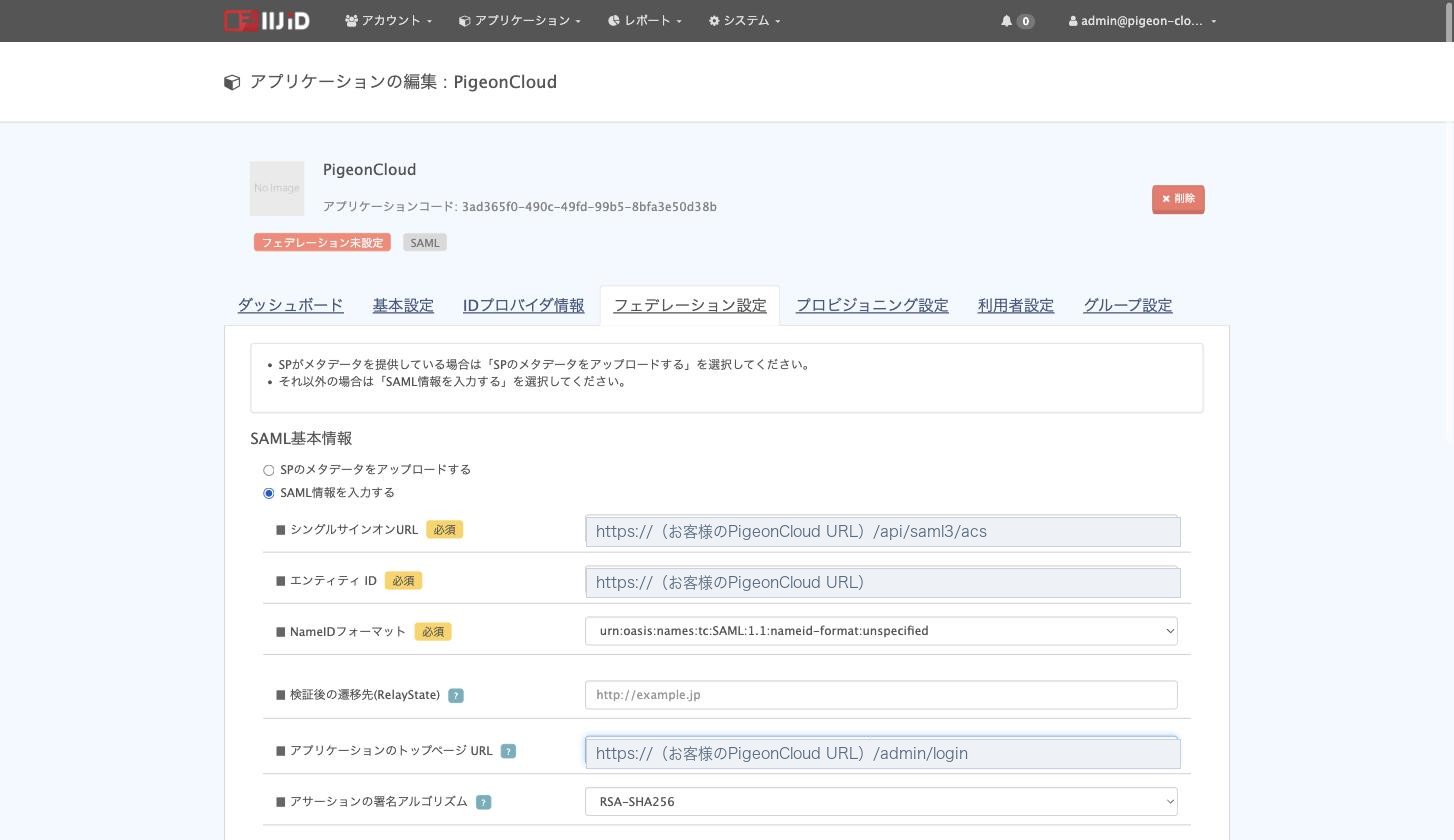Switch to the グループ設定 tab

coord(1128,305)
